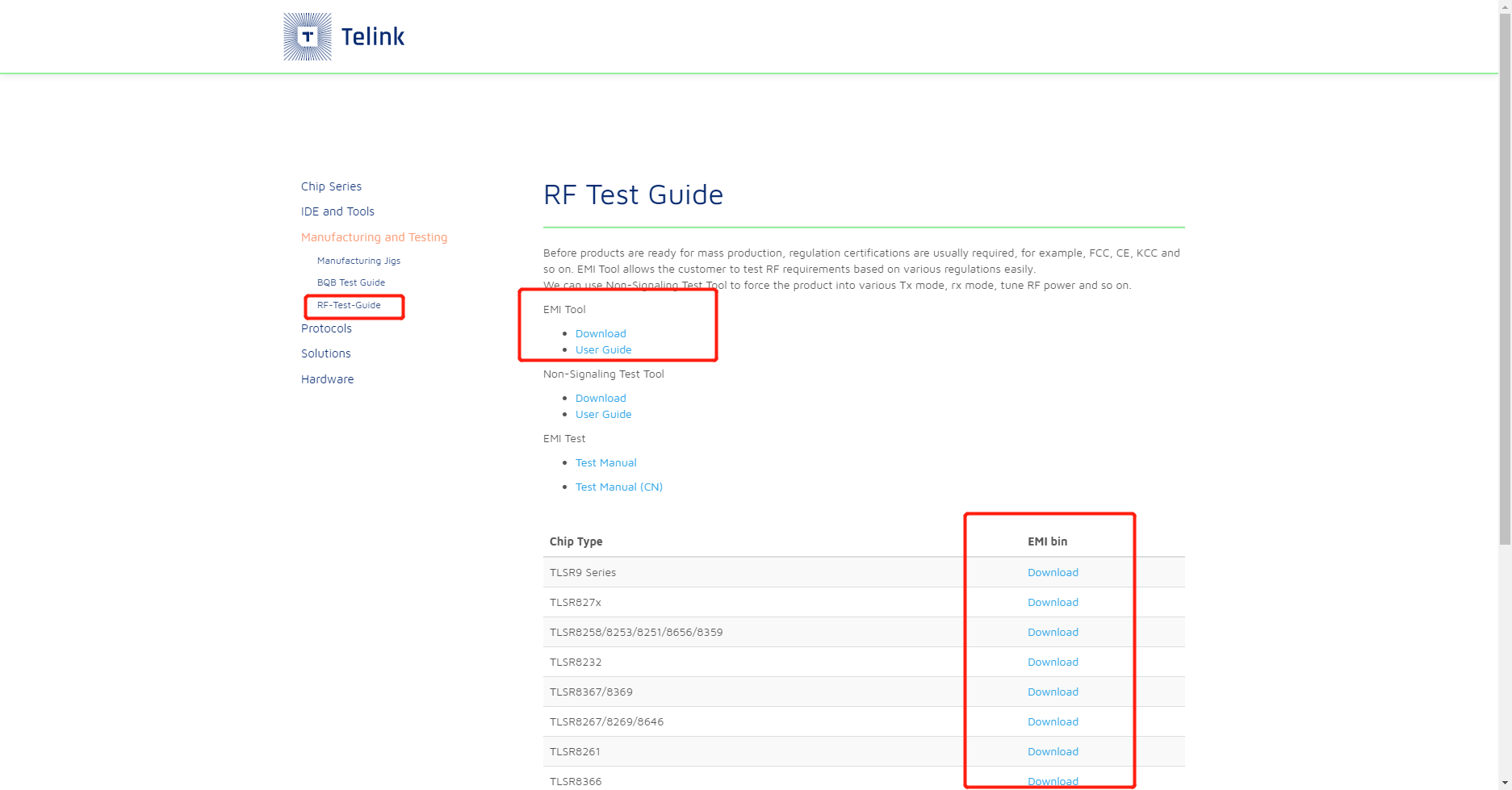Viewport: 1512px width, 790px height.
Task: Open the Chinese Test Manual (CN)
Action: (618, 487)
